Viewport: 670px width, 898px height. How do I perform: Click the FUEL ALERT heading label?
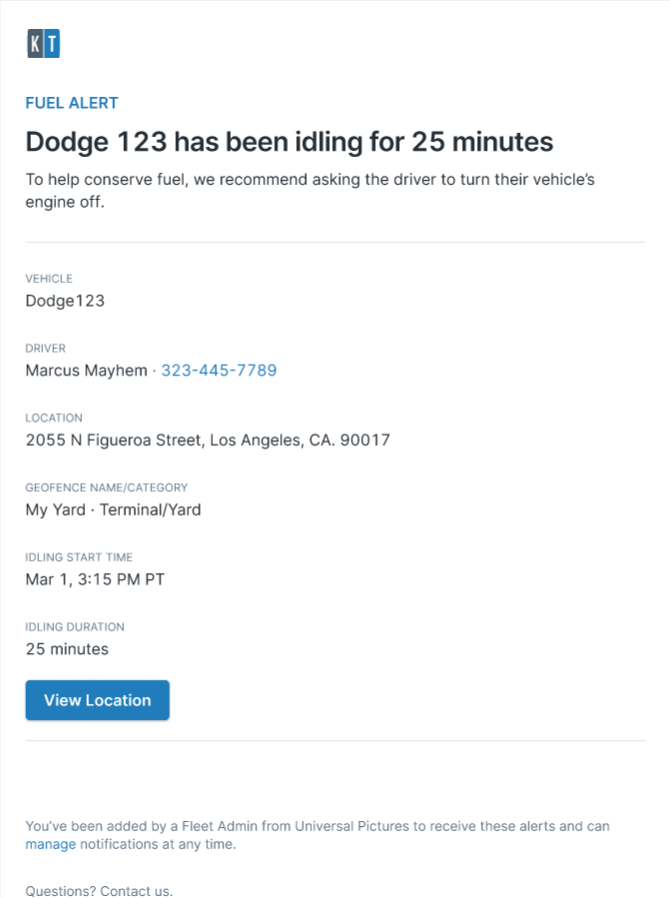pyautogui.click(x=72, y=103)
